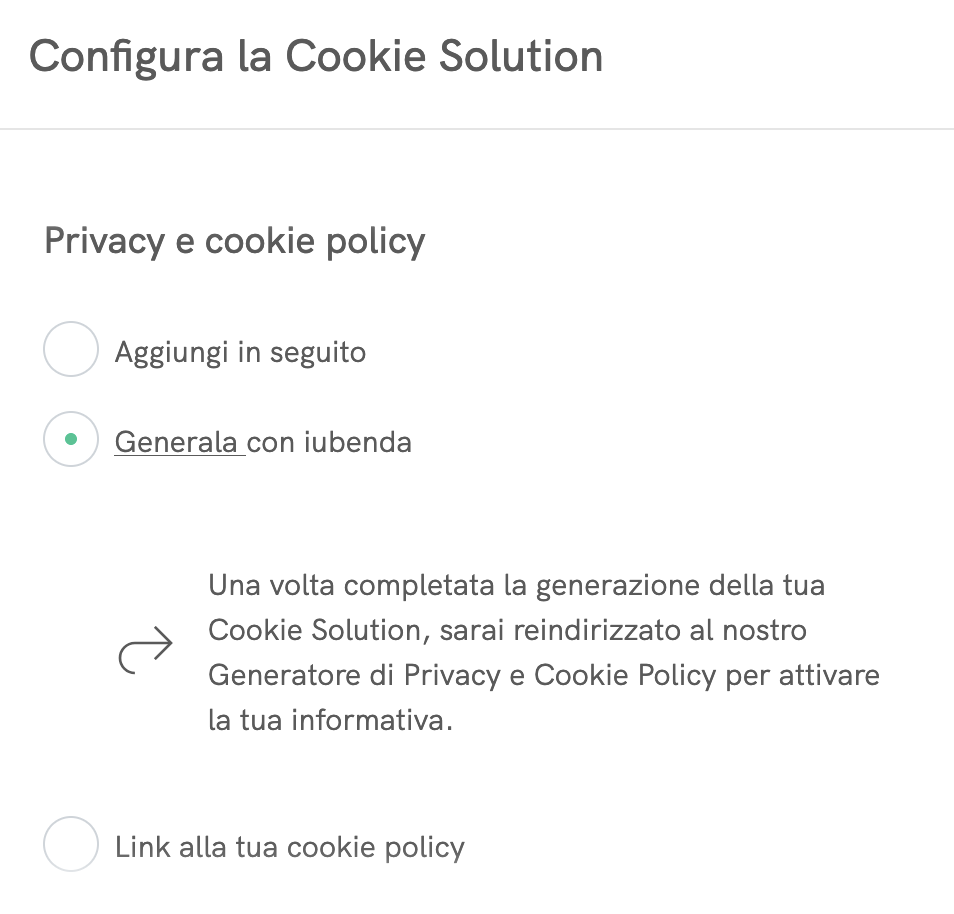Click the text "Aggiungi in seguito"
This screenshot has width=954, height=914.
pos(240,351)
